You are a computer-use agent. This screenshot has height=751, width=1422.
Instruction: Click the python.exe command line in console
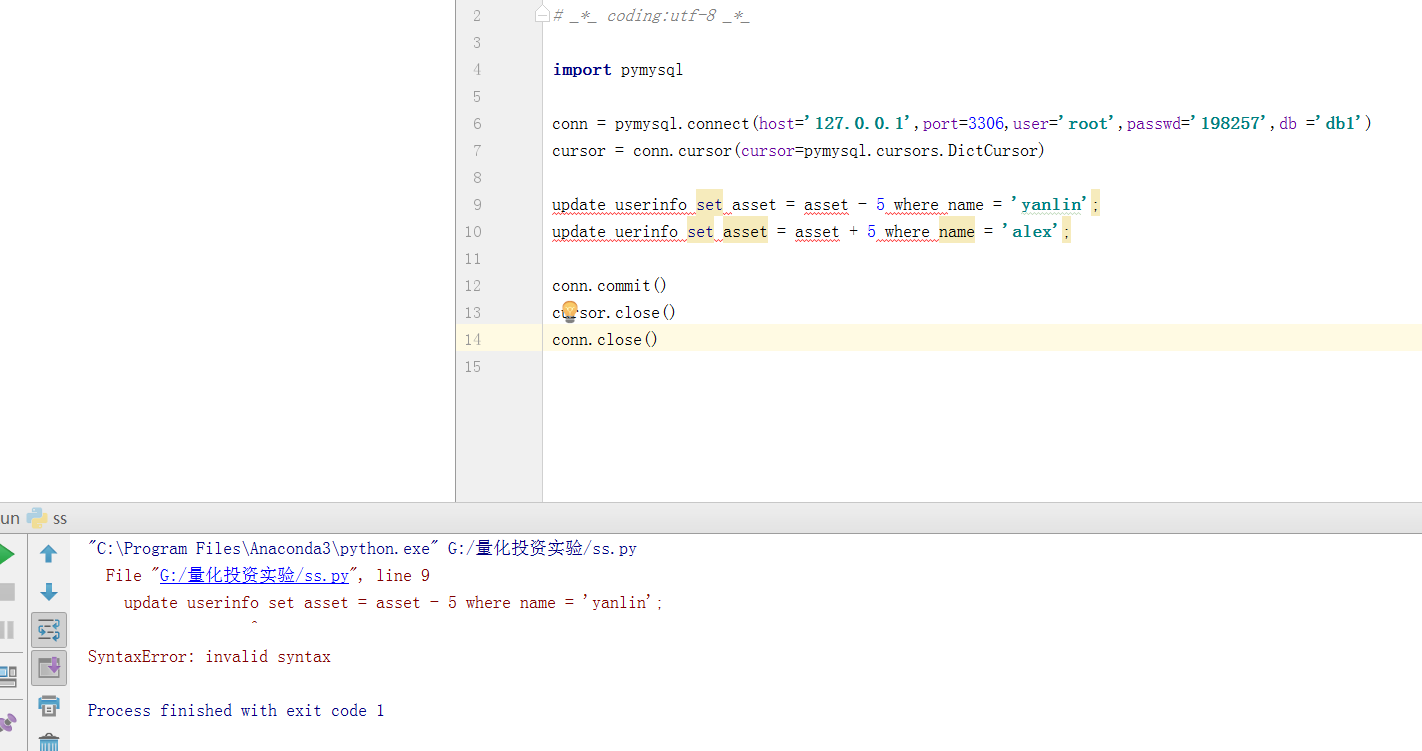[x=363, y=549]
